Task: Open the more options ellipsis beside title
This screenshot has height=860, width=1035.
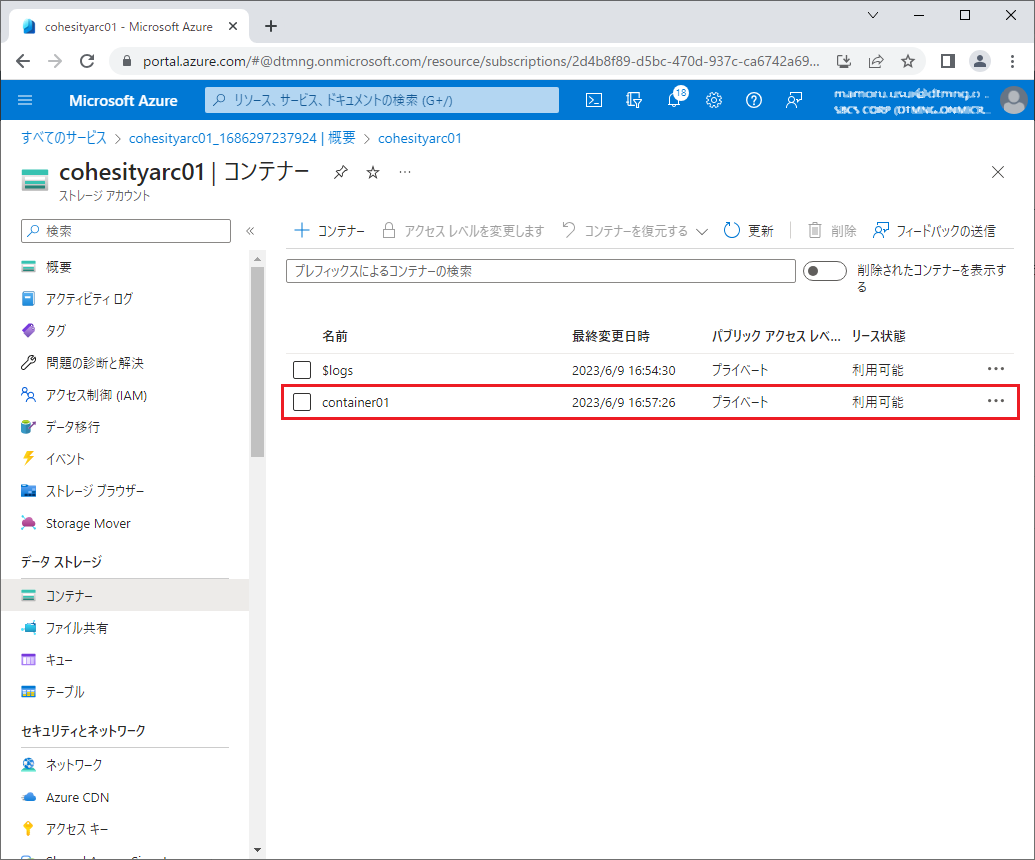Action: (405, 172)
